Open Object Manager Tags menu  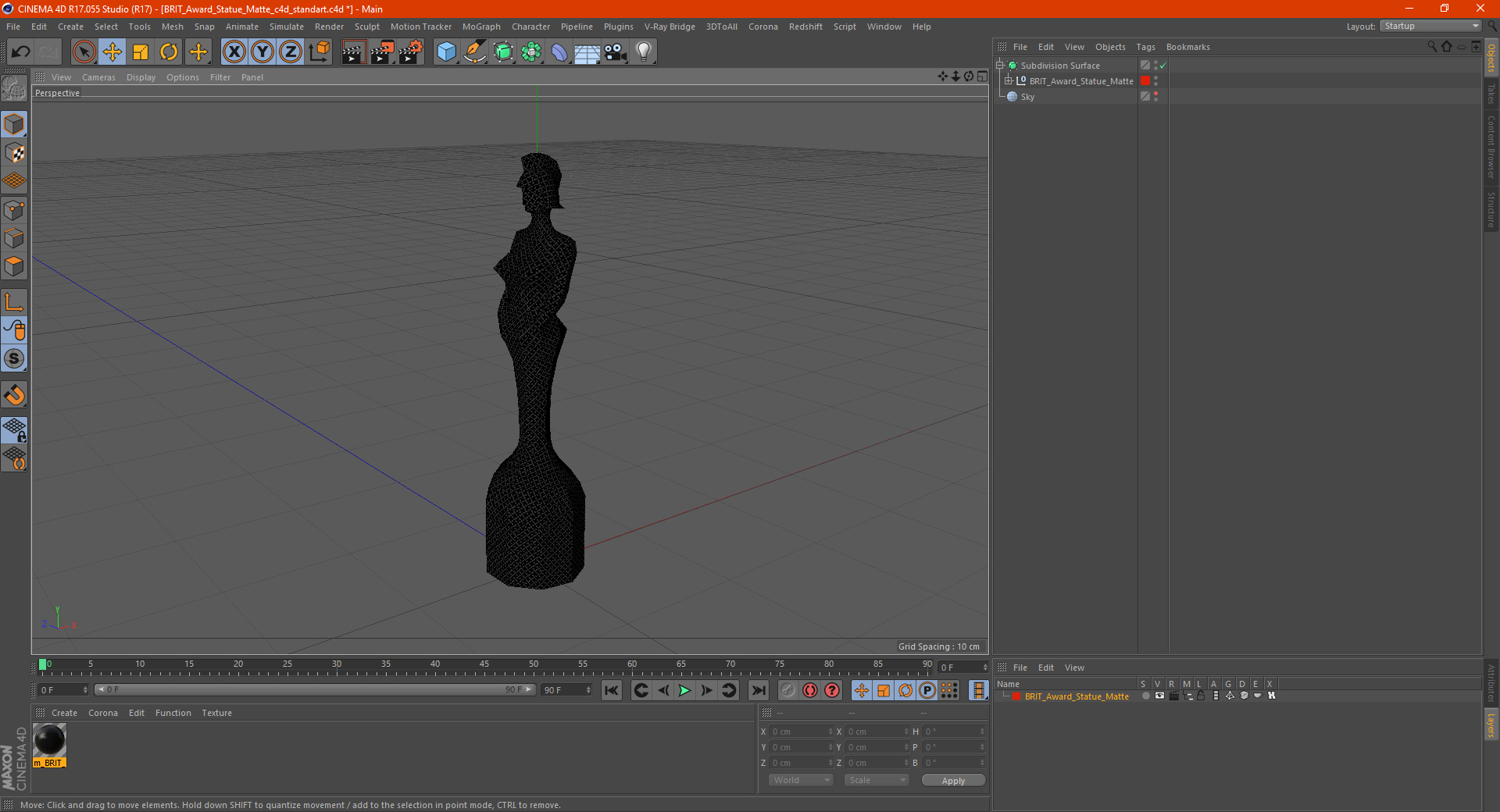point(1145,47)
